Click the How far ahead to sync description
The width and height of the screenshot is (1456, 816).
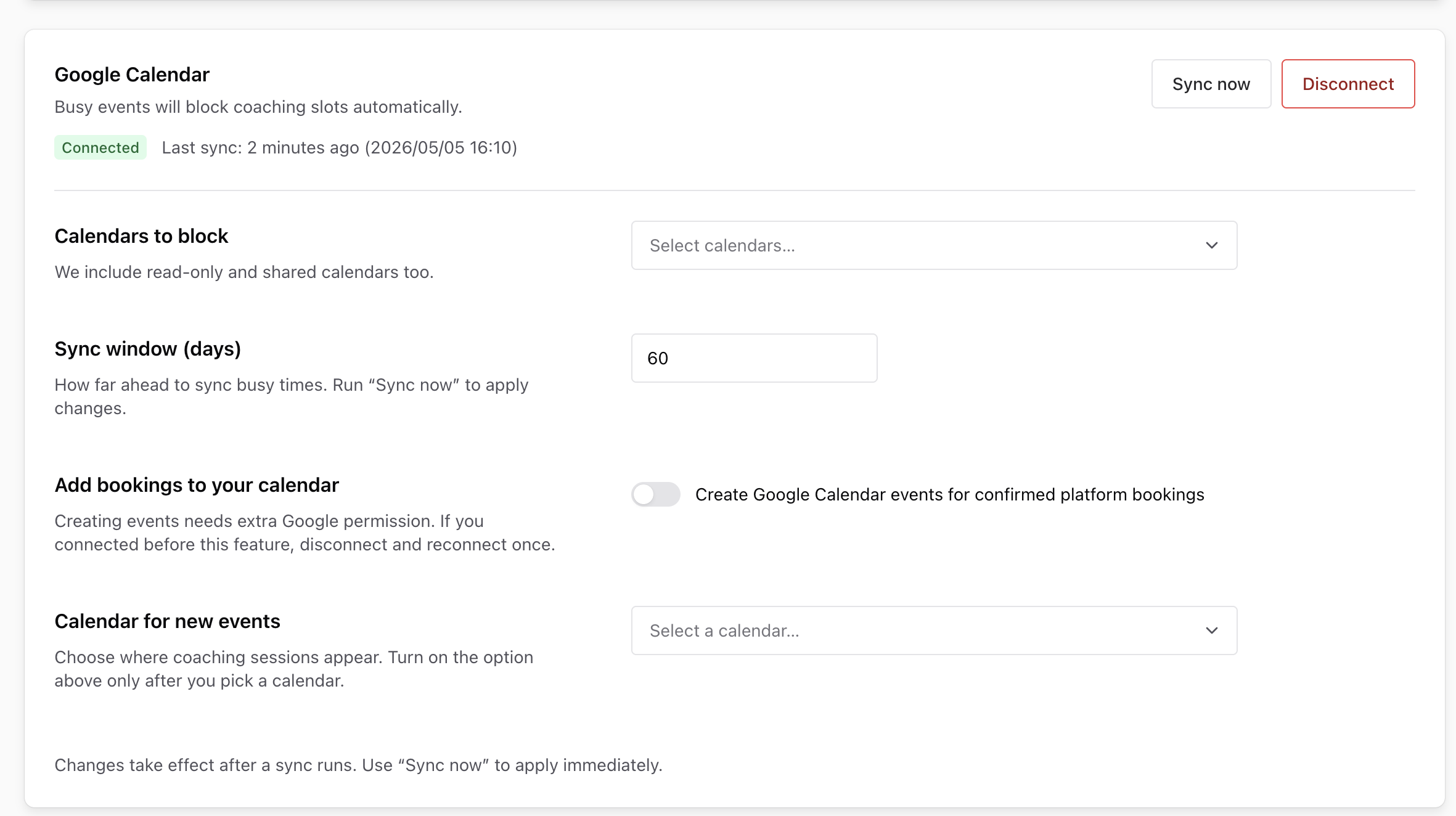pyautogui.click(x=292, y=396)
